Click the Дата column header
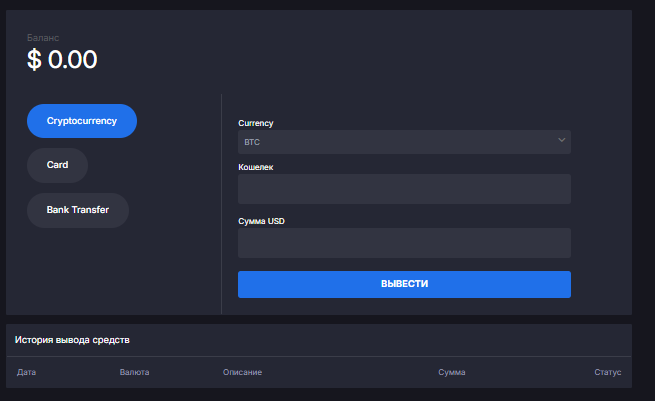 [x=27, y=372]
